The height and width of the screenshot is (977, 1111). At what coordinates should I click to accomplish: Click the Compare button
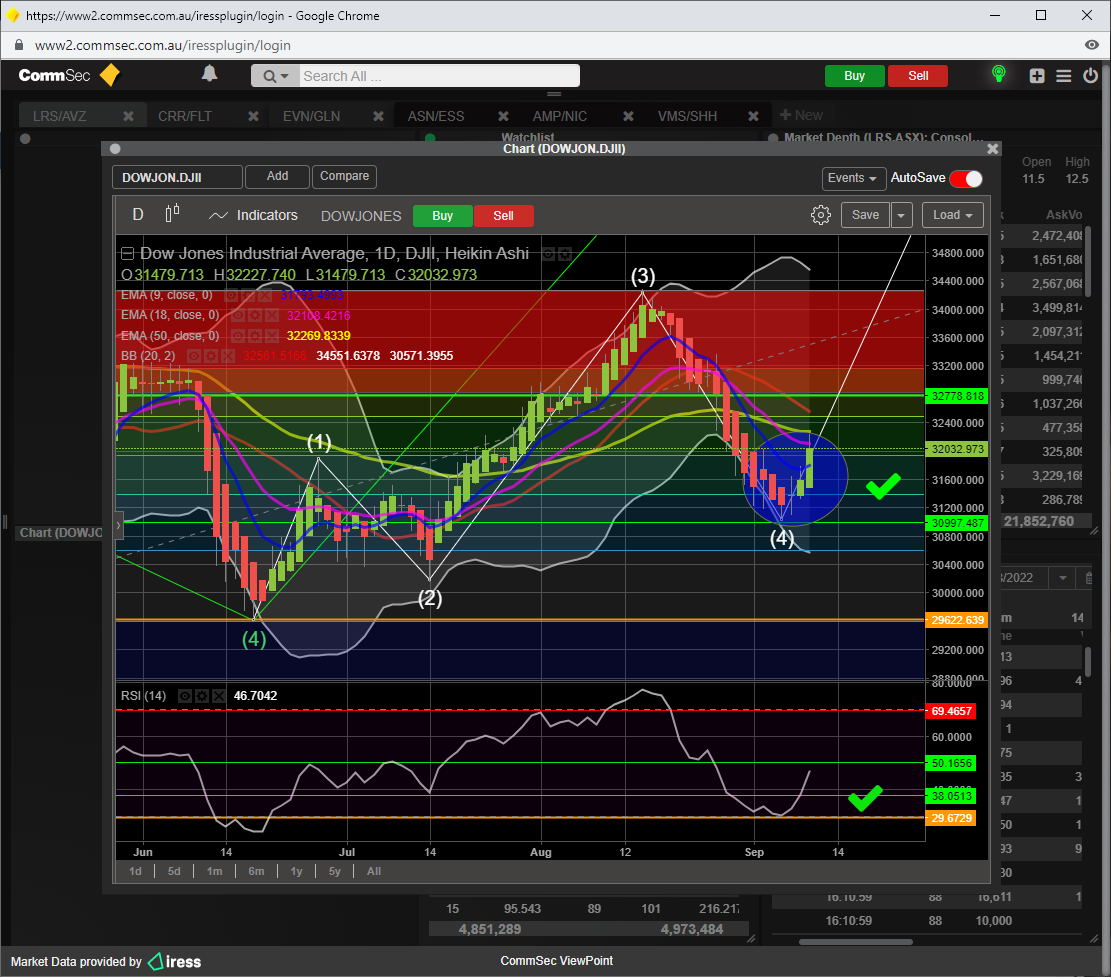(x=344, y=176)
